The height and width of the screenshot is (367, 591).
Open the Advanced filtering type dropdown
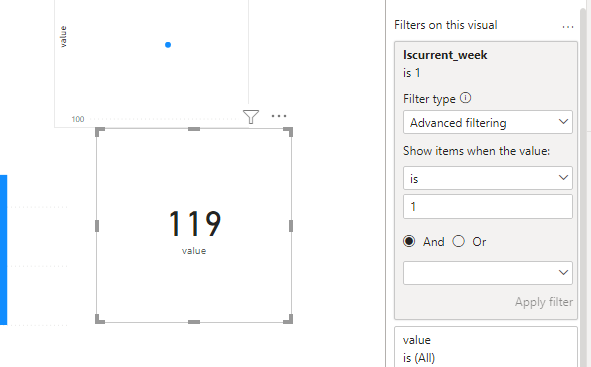pyautogui.click(x=488, y=122)
